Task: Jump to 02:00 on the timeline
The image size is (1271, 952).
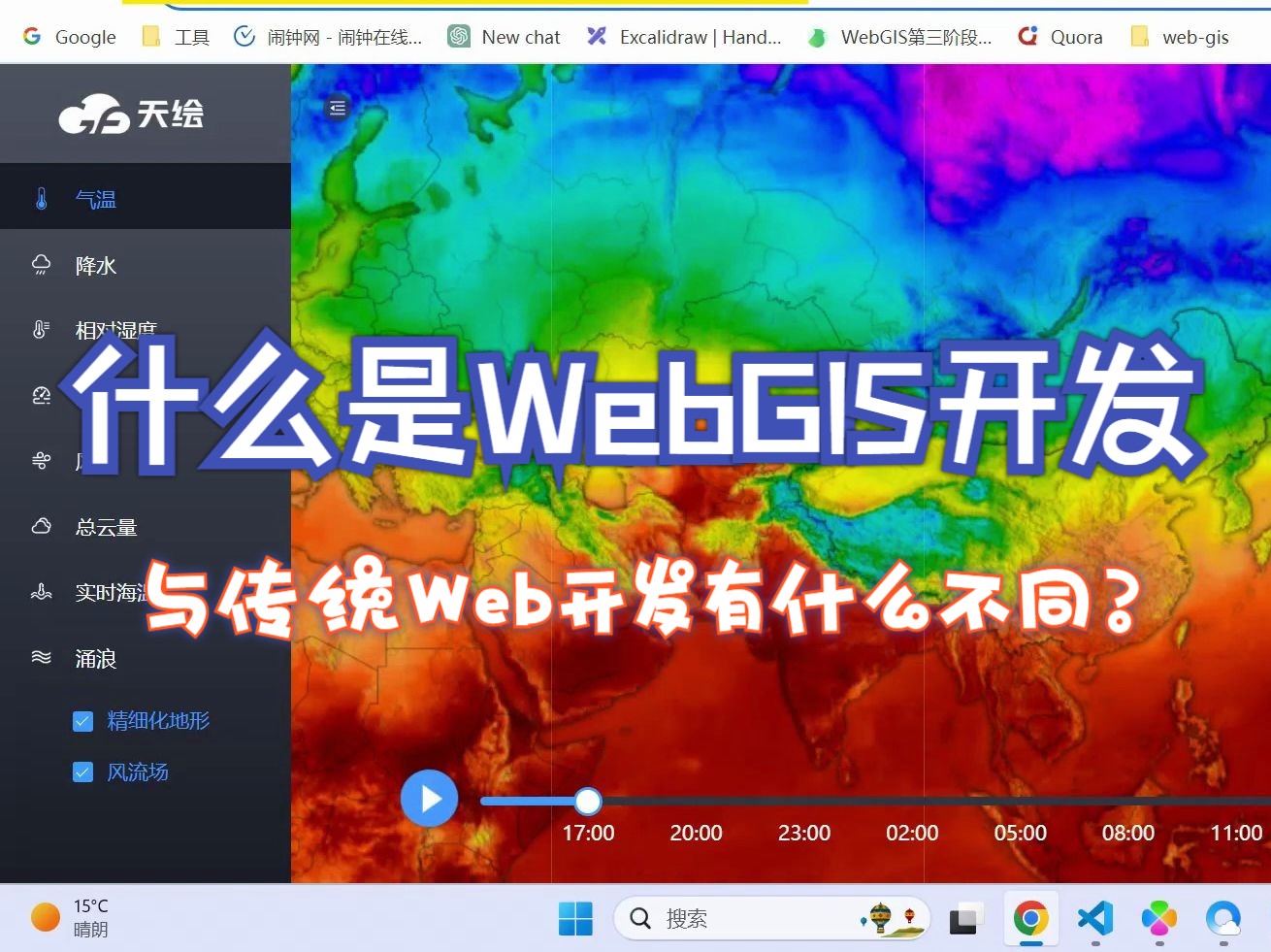Action: [912, 833]
